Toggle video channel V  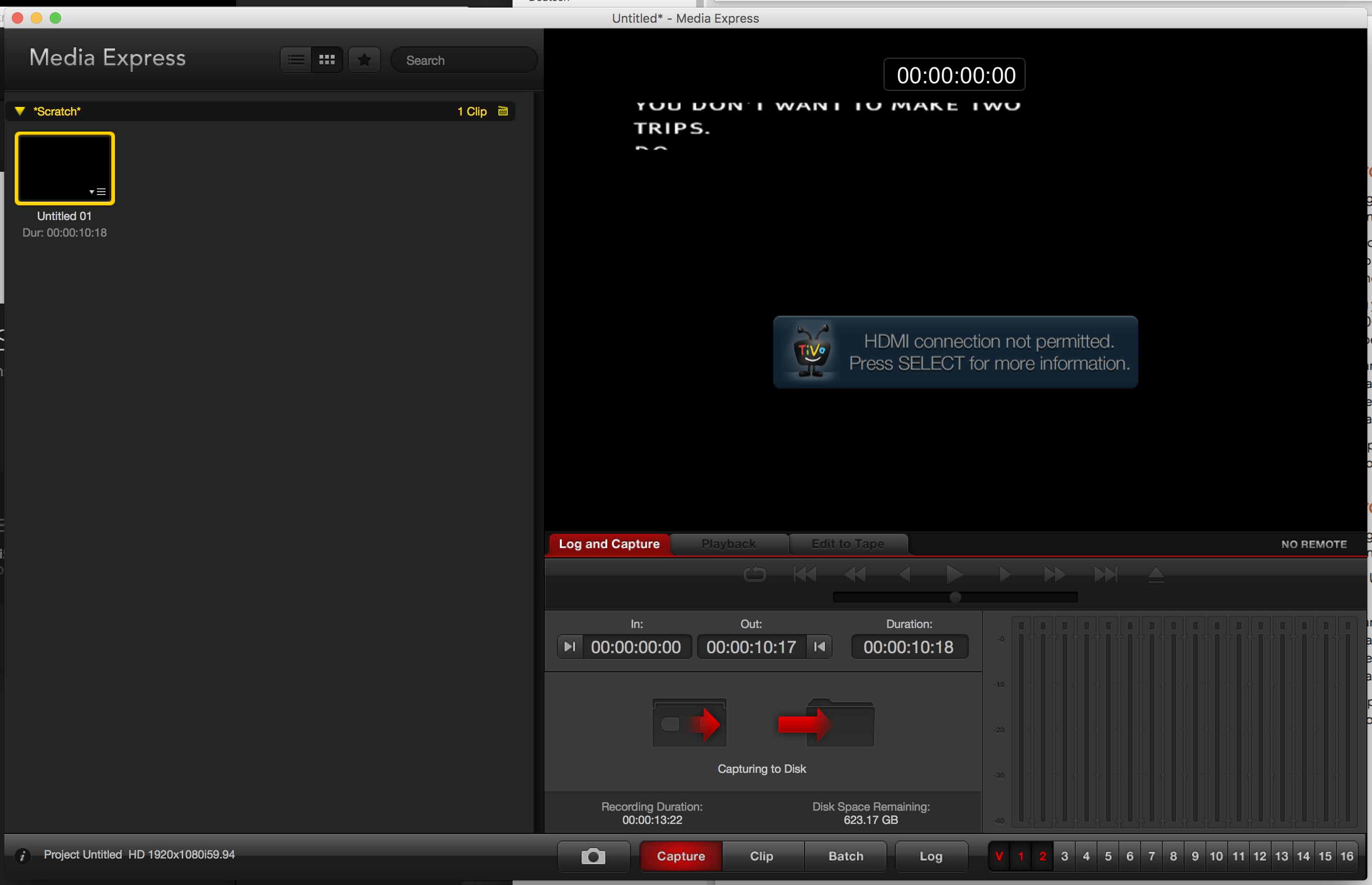(x=999, y=856)
